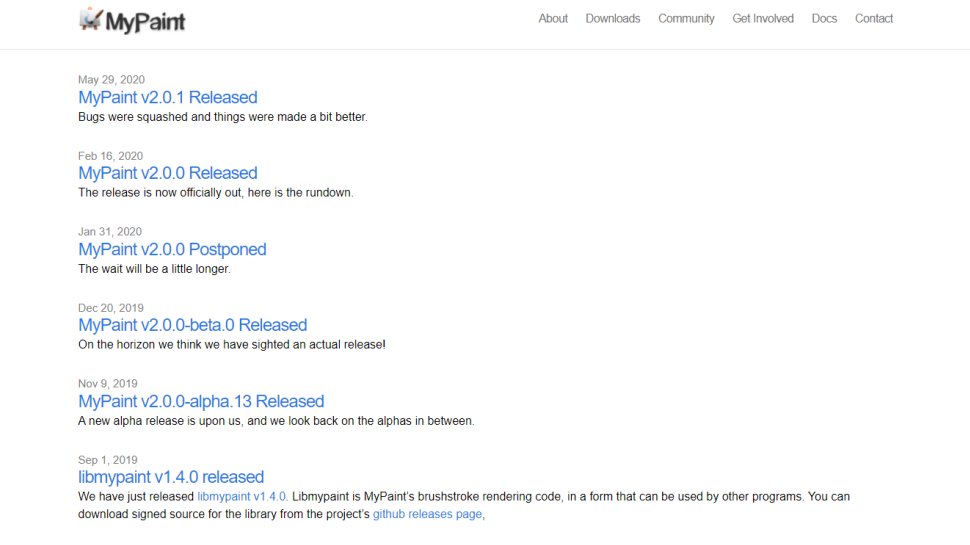Click the MyPaint logo icon
The height and width of the screenshot is (545, 970).
pos(90,19)
